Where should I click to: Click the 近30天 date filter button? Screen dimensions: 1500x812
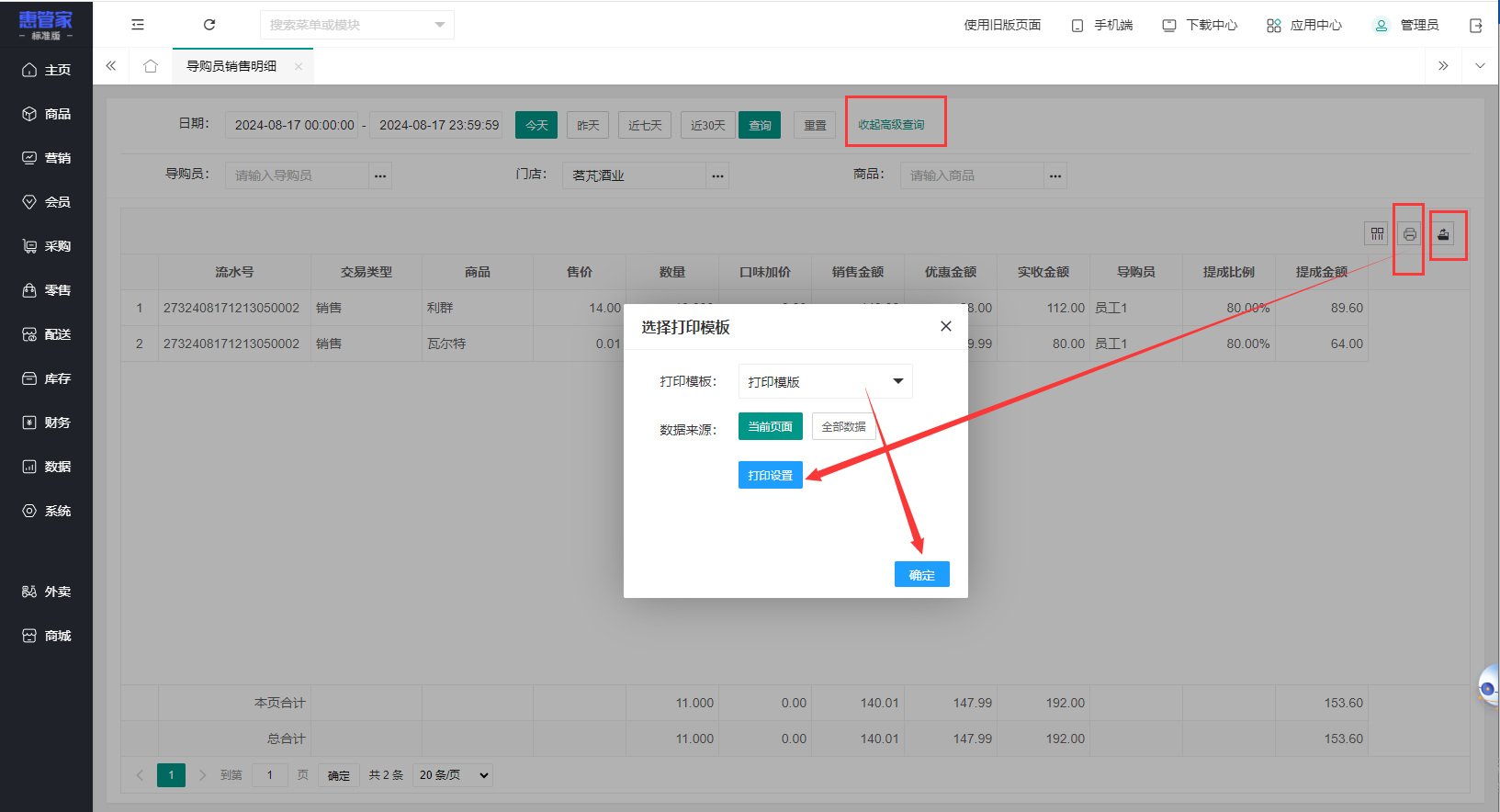tap(708, 125)
